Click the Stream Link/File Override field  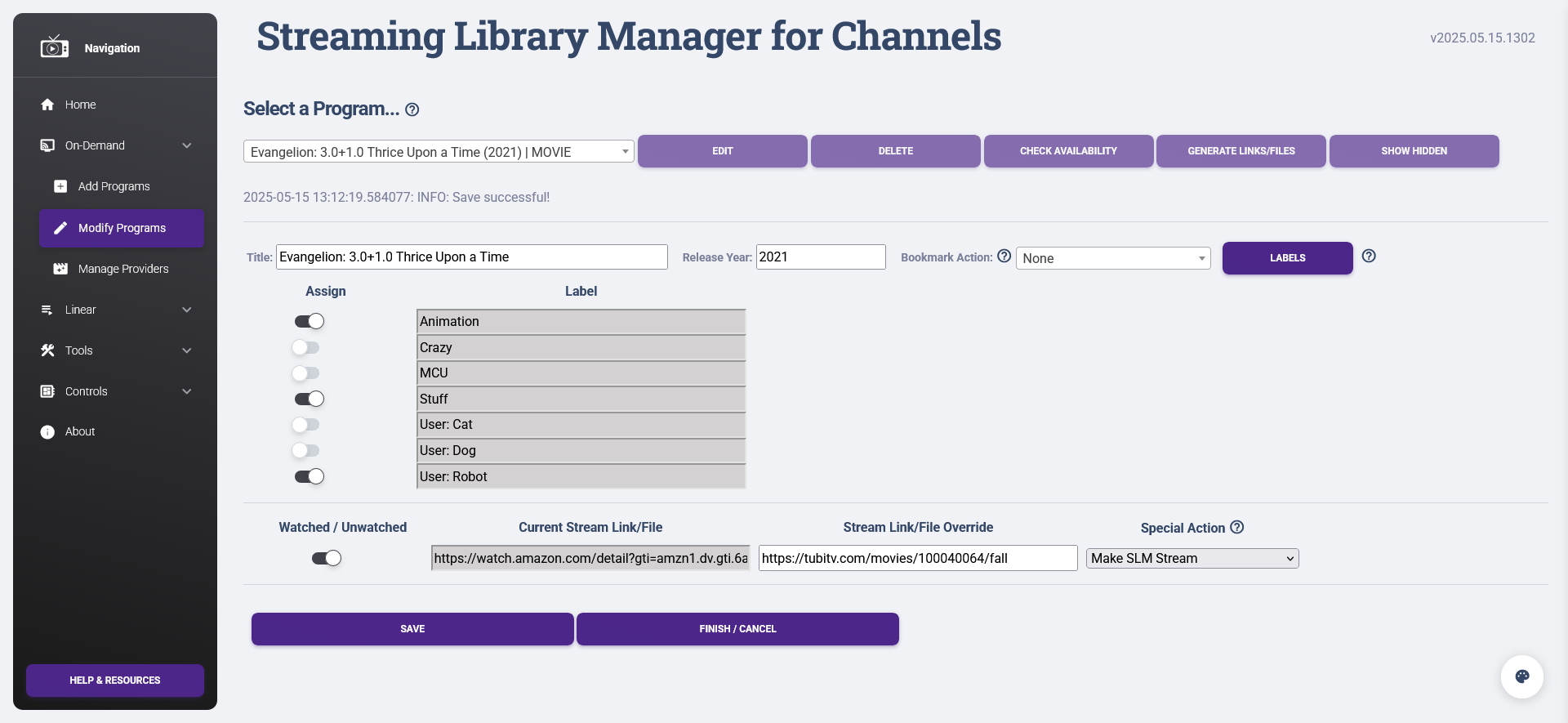tap(918, 558)
